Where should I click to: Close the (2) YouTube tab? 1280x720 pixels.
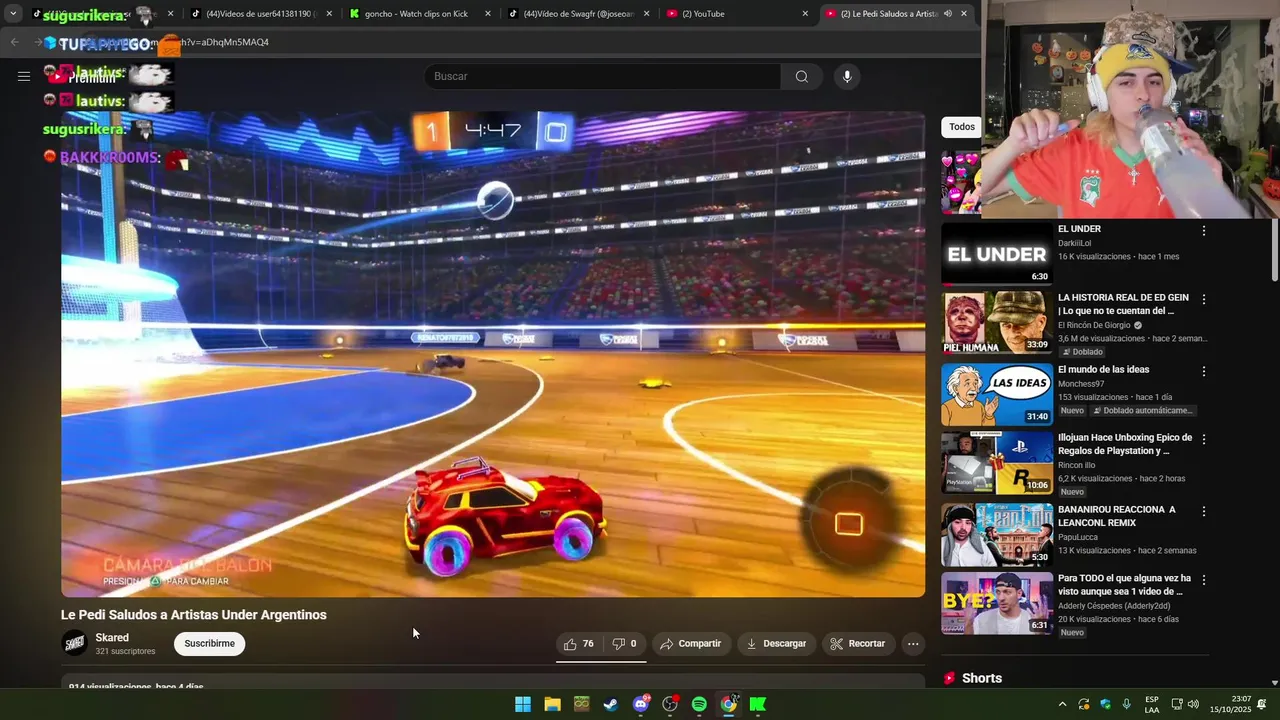(805, 14)
